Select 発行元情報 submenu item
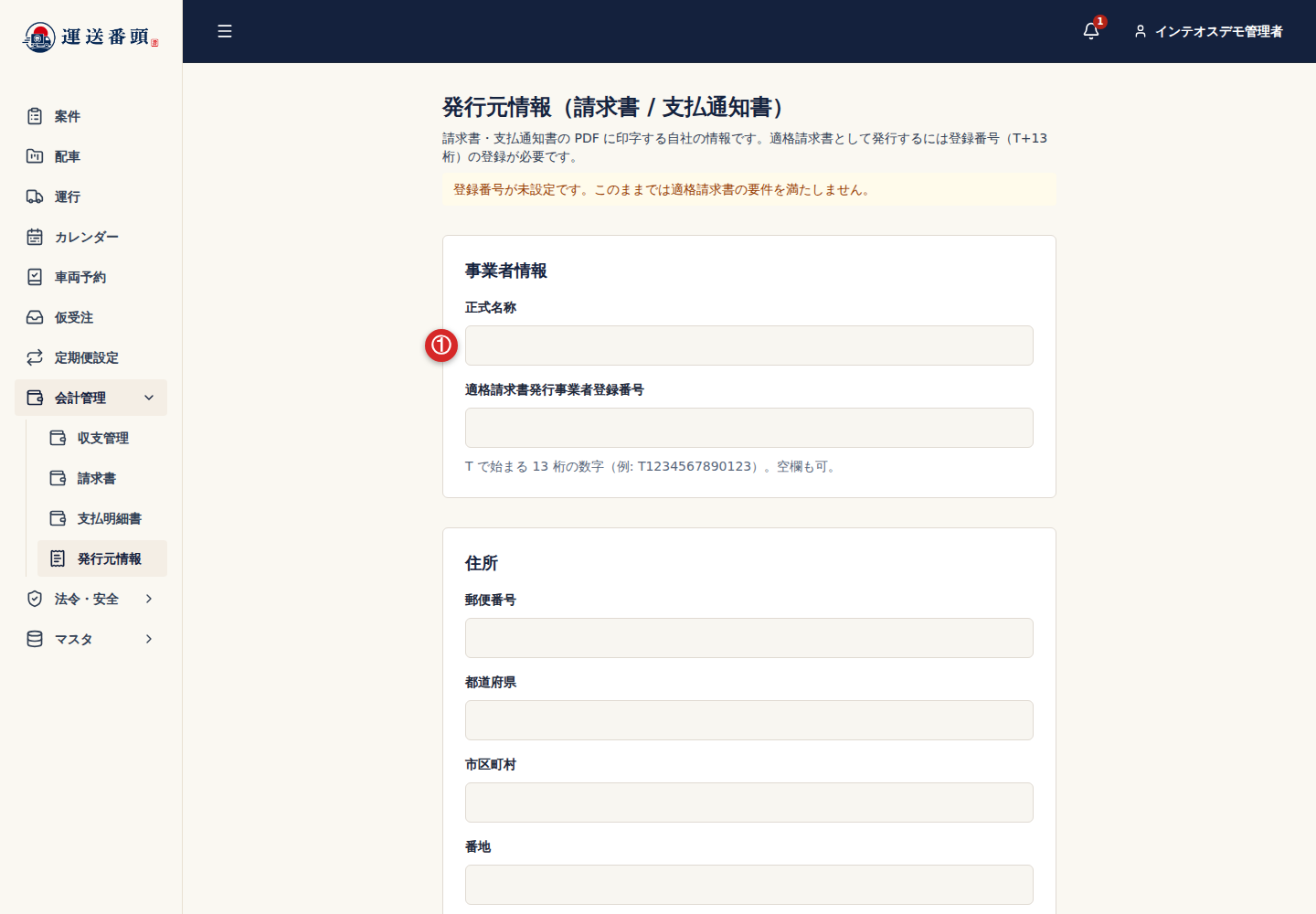 click(102, 558)
